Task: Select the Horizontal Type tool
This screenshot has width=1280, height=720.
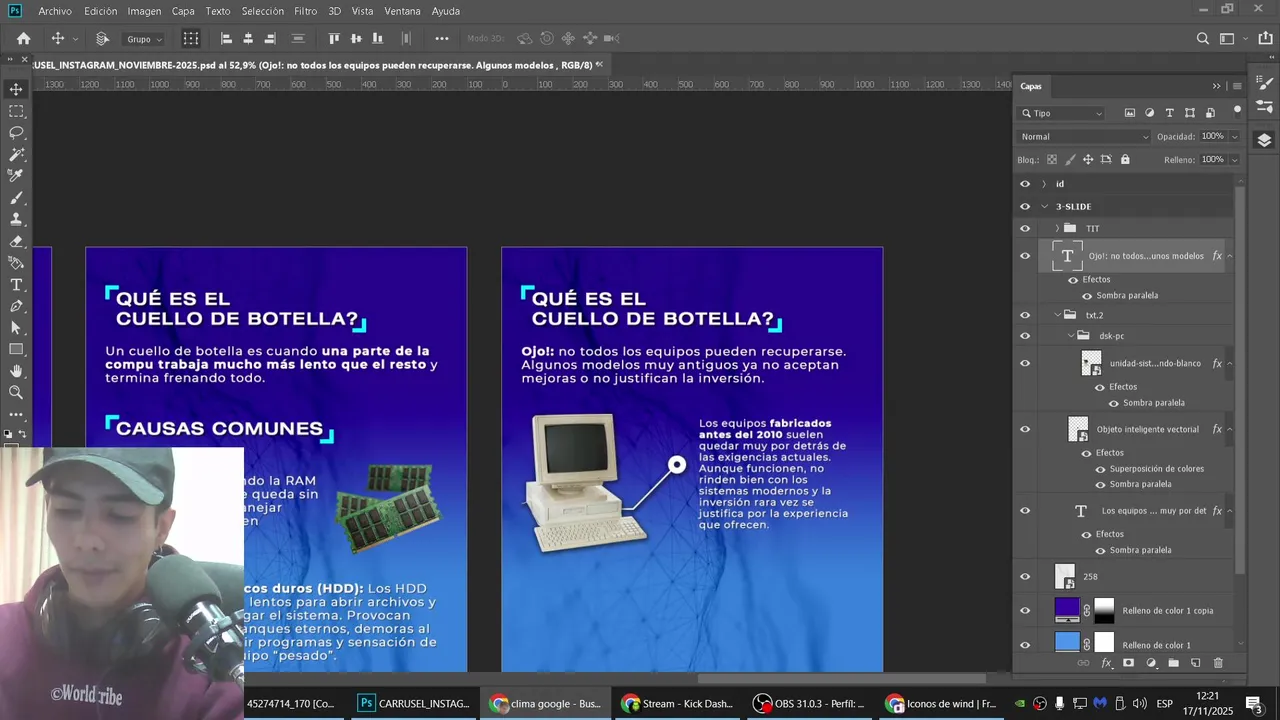Action: click(x=16, y=285)
